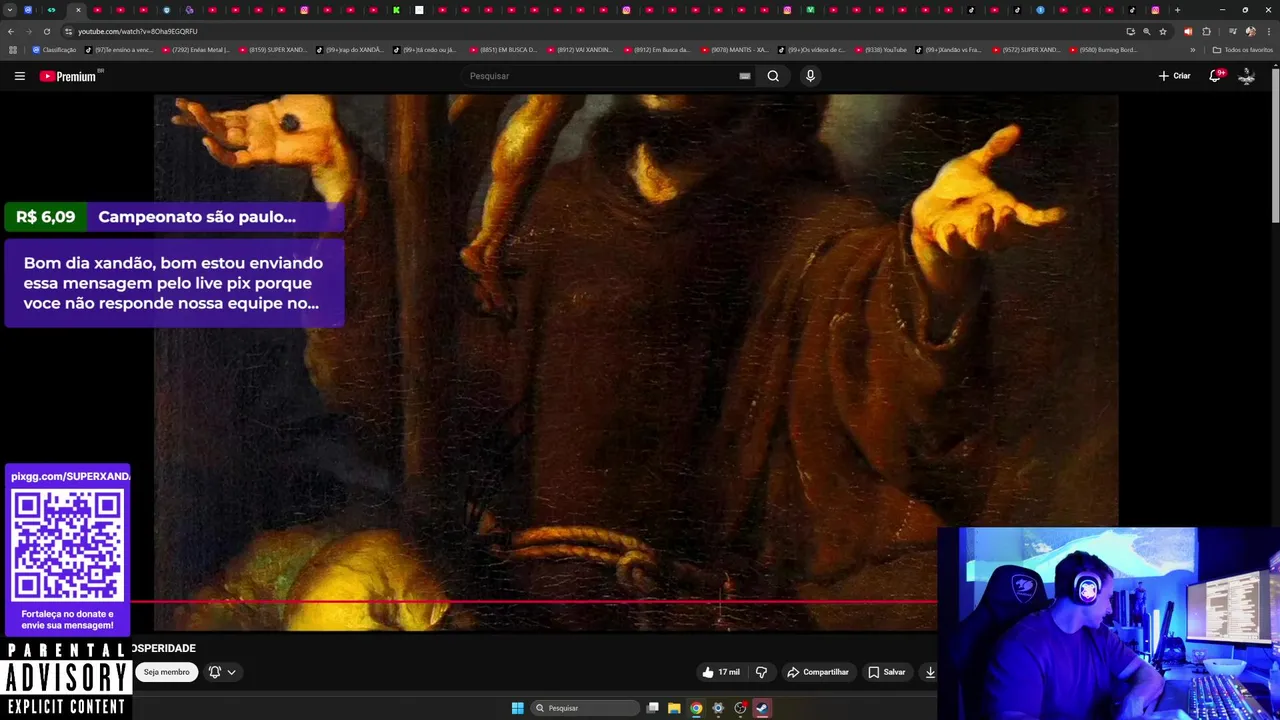Screen dimensions: 1280x720
Task: Click the zoom magnifier in address bar
Action: pos(1146,31)
